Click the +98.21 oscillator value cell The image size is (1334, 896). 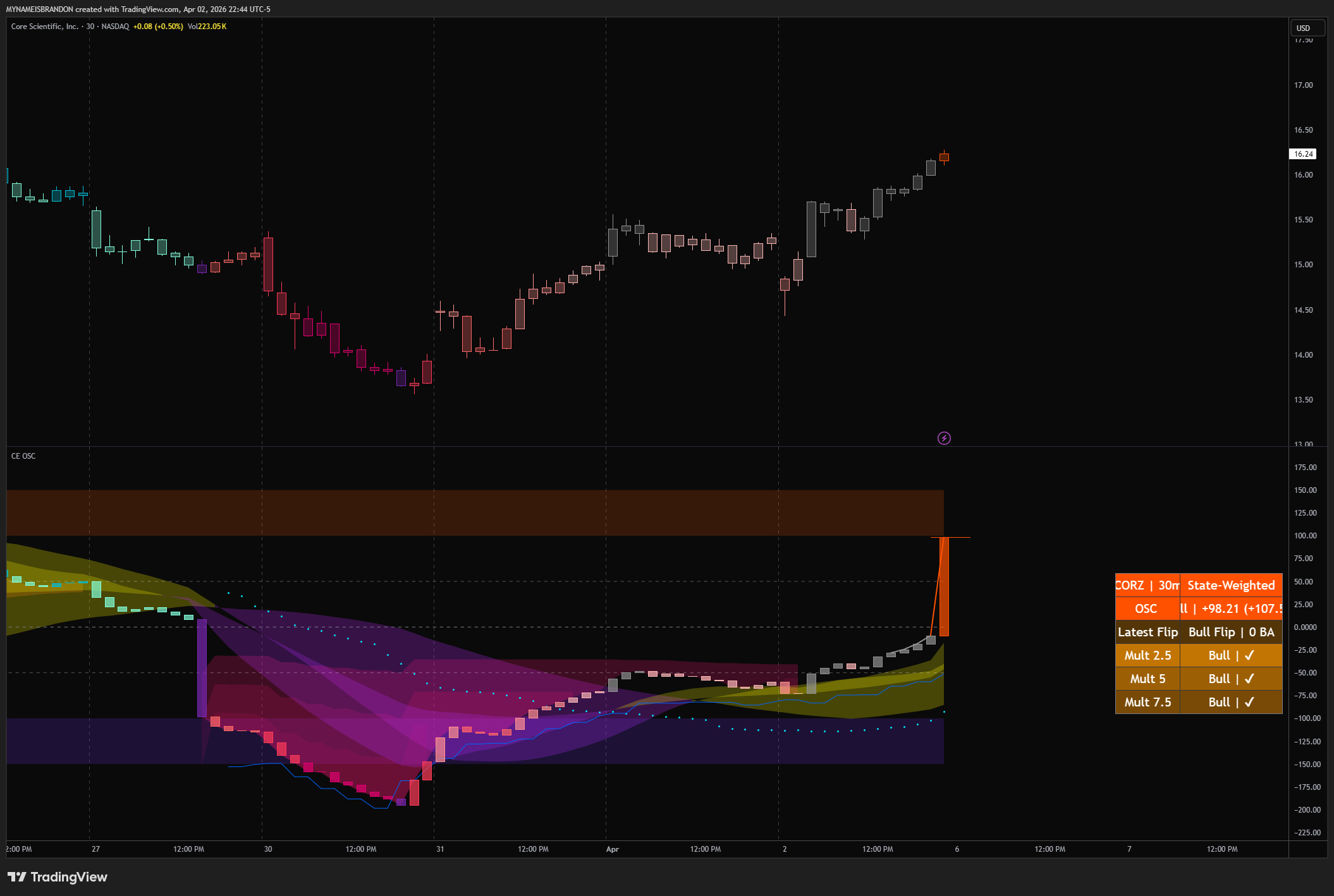click(1231, 608)
